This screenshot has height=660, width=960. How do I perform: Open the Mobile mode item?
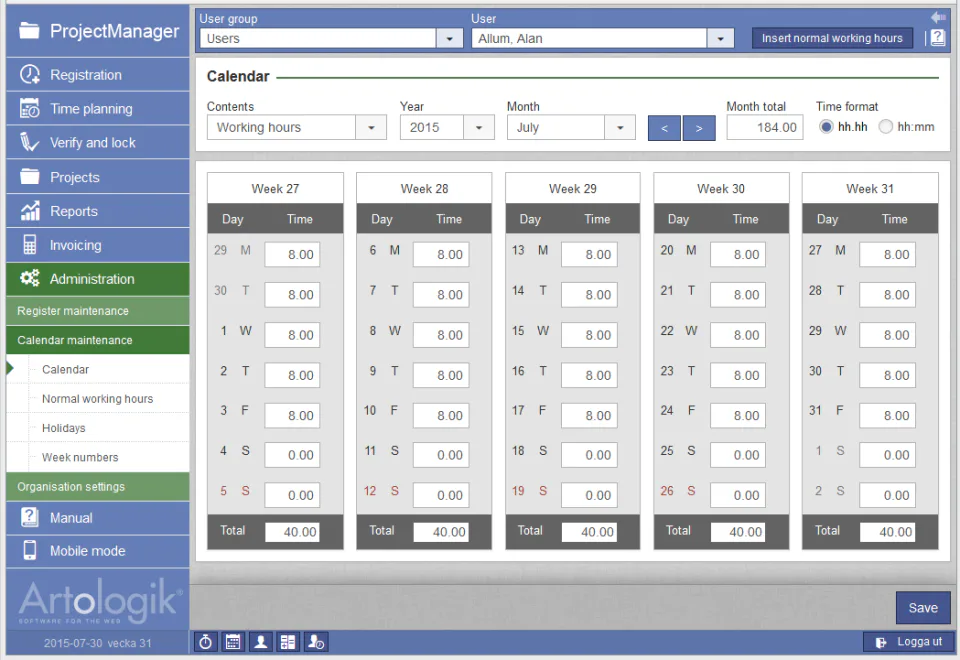pyautogui.click(x=98, y=550)
